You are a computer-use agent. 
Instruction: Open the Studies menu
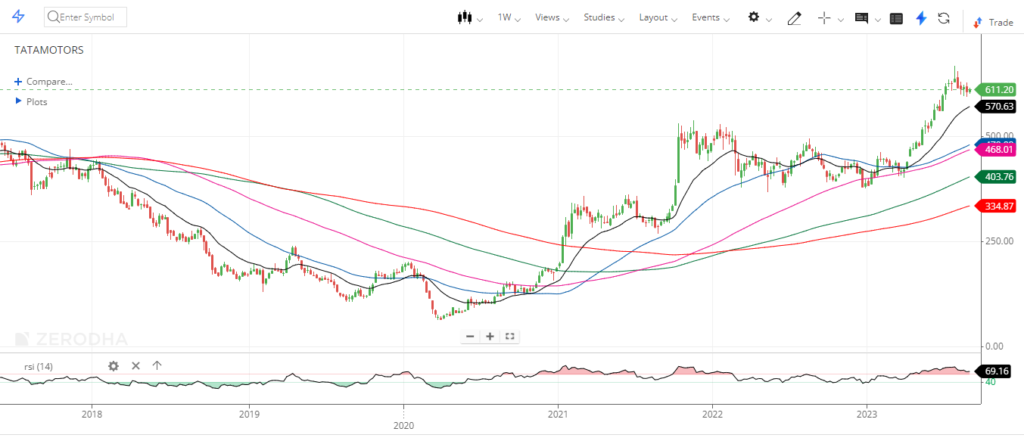point(604,18)
